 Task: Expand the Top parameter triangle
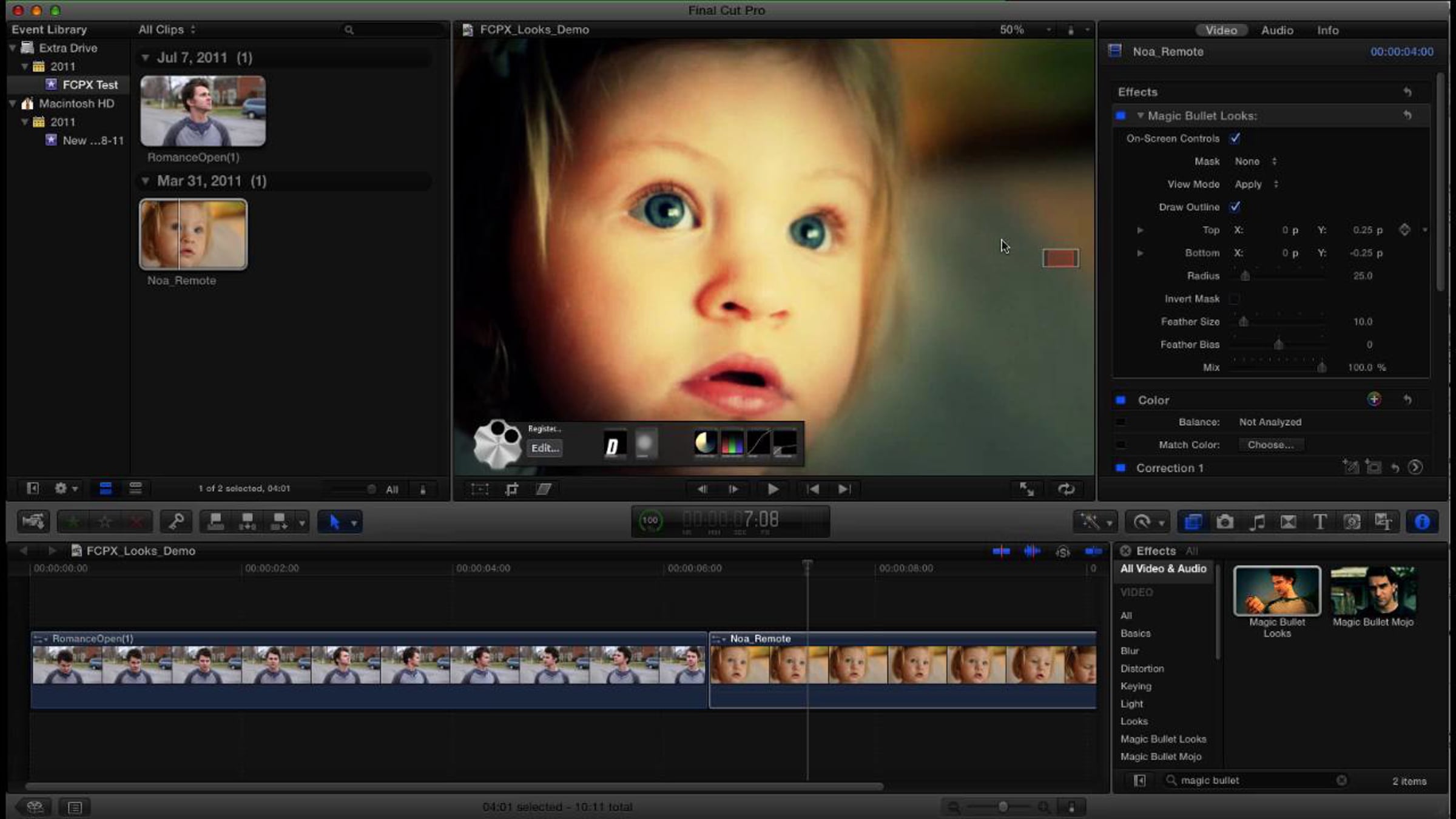coord(1140,230)
